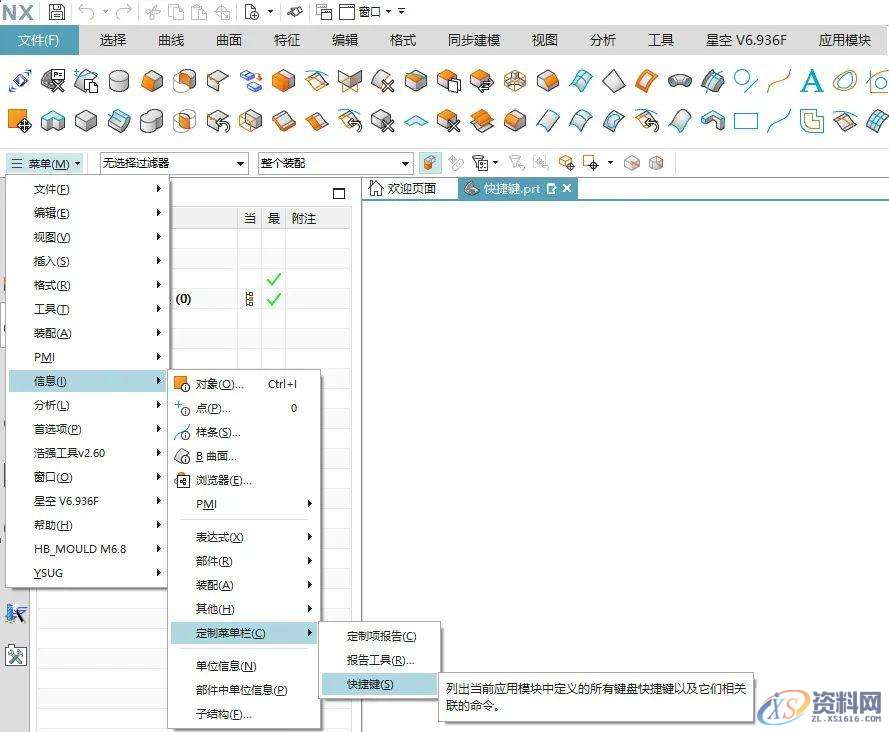This screenshot has width=889, height=732.
Task: Click the Undo arrow icon in the title bar
Action: (87, 12)
